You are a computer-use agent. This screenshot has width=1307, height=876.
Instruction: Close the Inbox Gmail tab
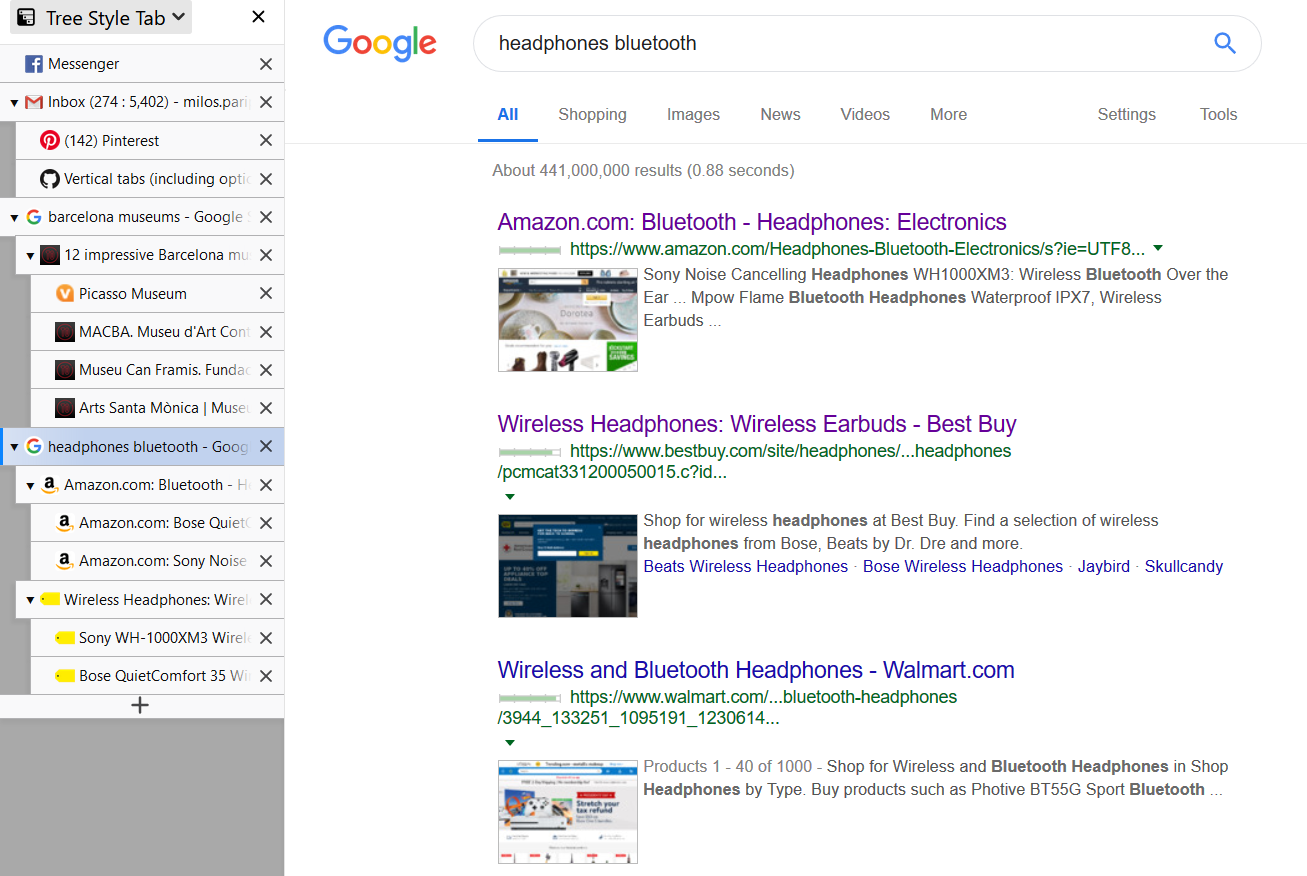266,102
